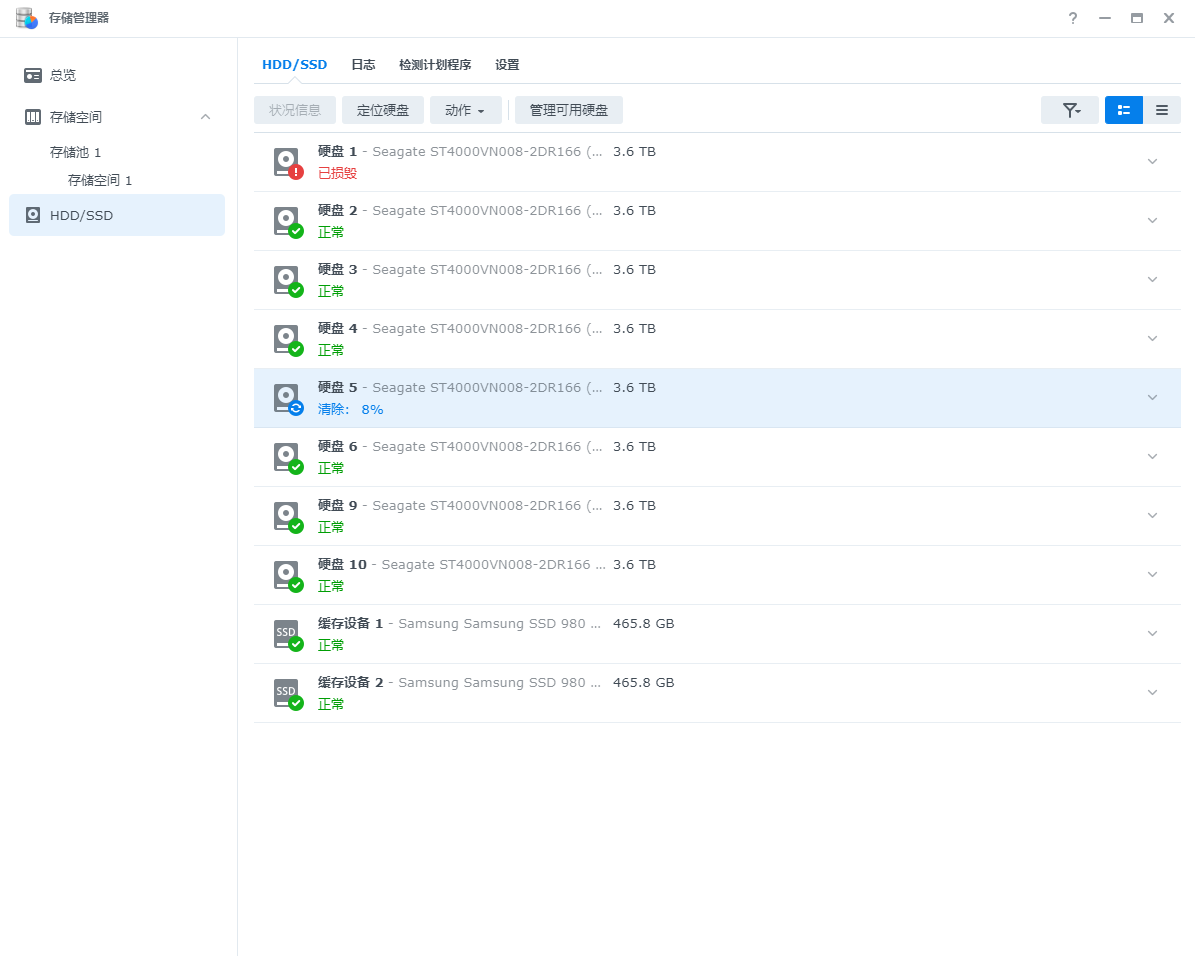This screenshot has height=956, width=1195.
Task: Click the 硬盘 5 erasing status icon
Action: coord(288,398)
